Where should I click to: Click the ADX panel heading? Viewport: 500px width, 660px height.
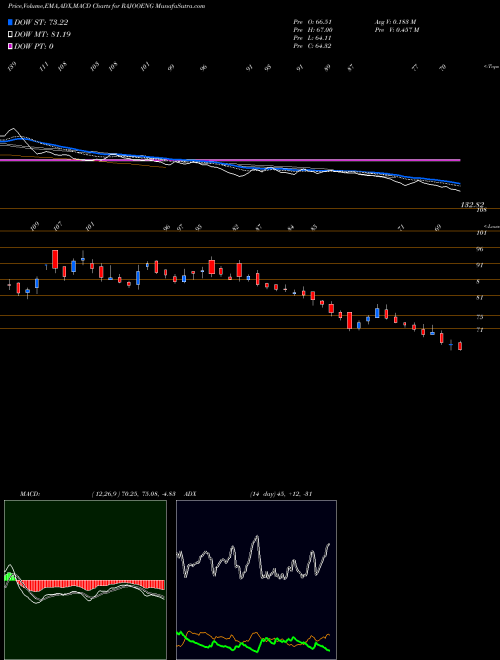(190, 493)
